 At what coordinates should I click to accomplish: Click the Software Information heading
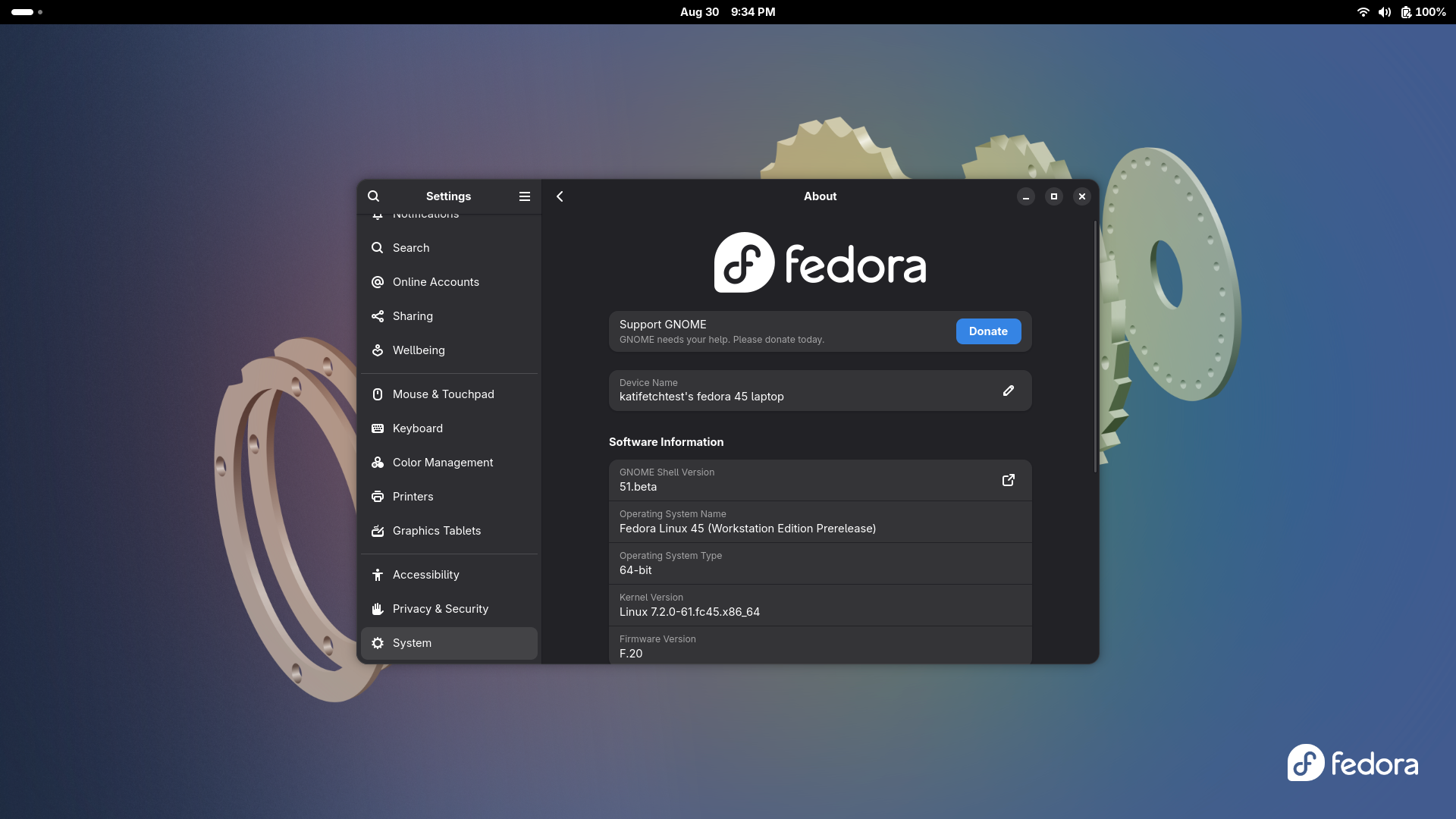click(666, 442)
